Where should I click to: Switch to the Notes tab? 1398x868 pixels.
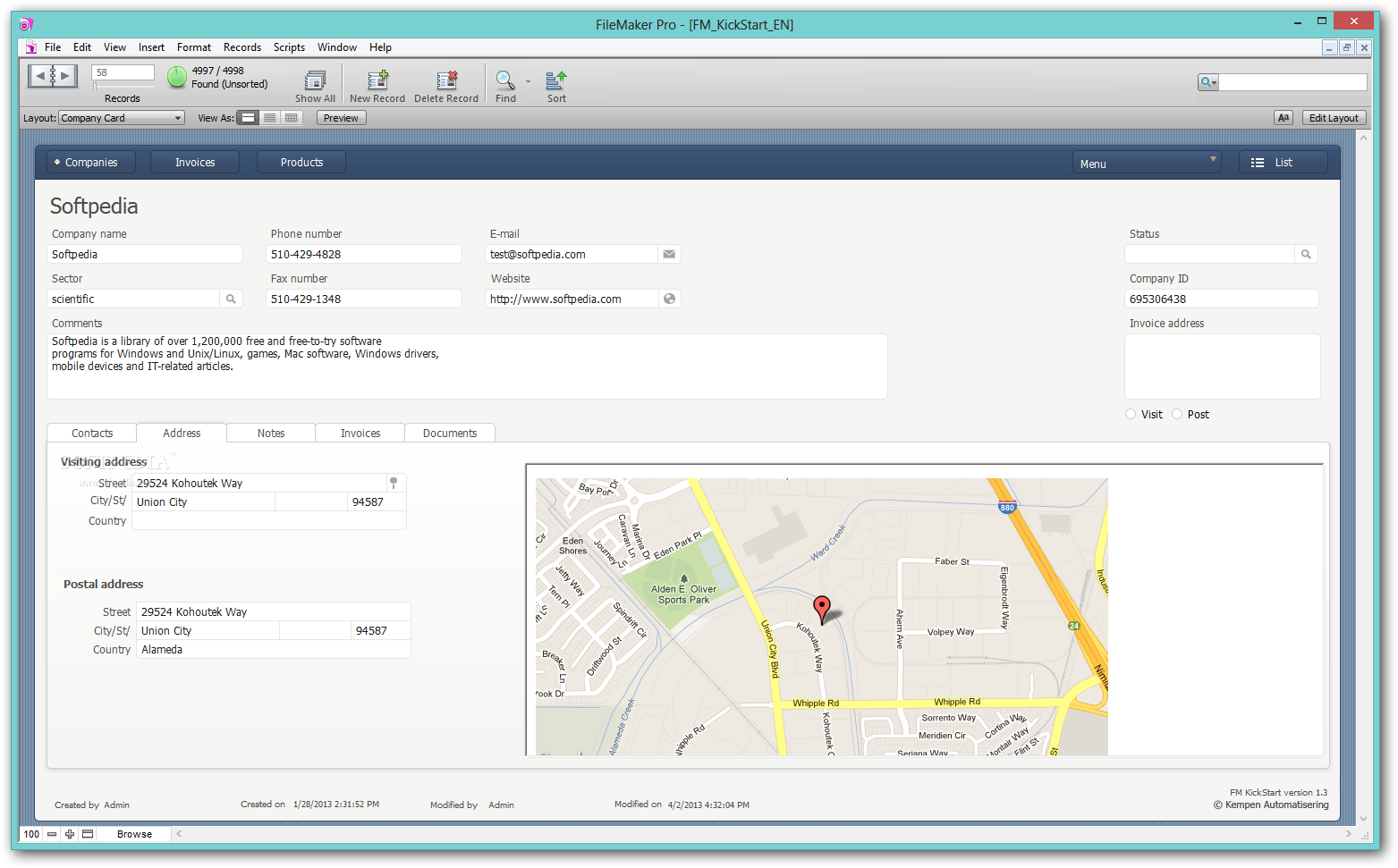pyautogui.click(x=271, y=434)
